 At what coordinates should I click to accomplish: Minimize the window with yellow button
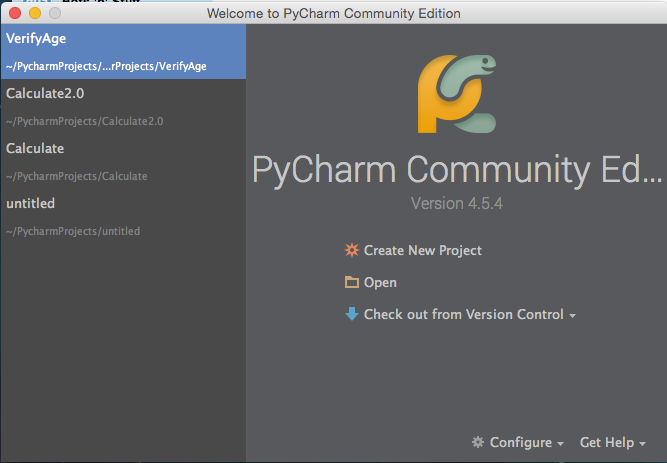pos(35,13)
